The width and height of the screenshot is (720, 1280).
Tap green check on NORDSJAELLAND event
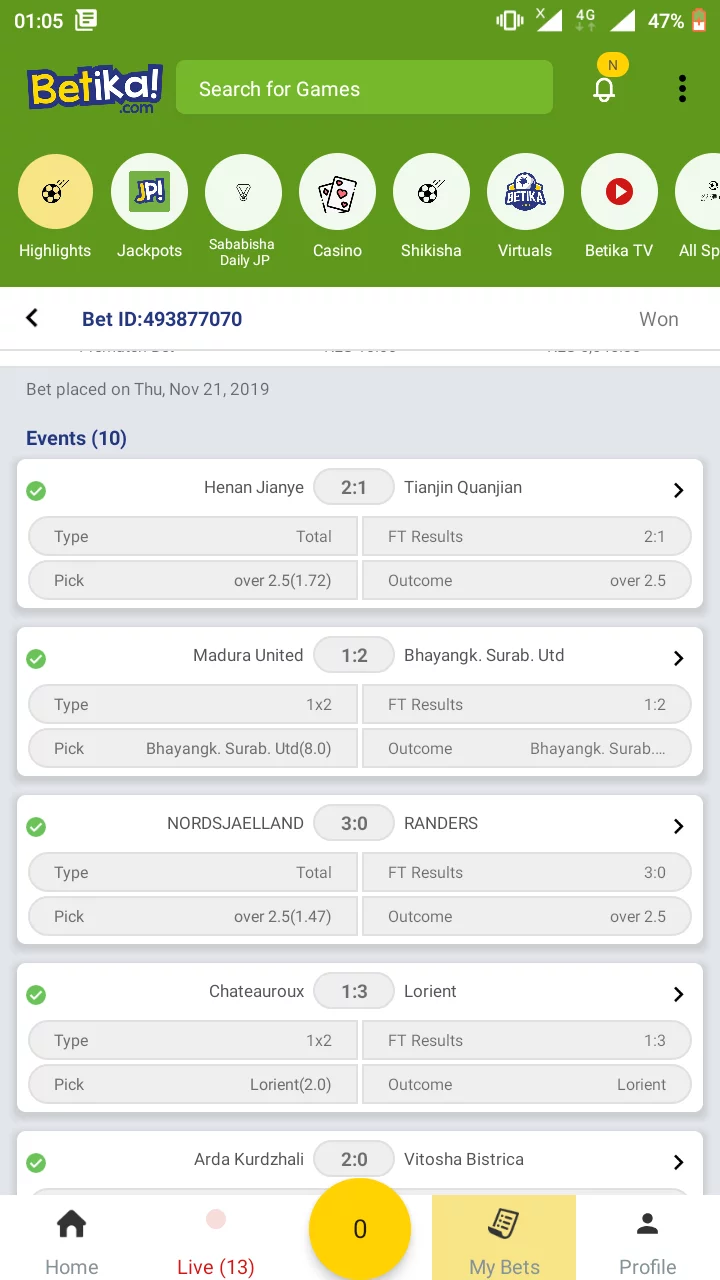tap(36, 827)
